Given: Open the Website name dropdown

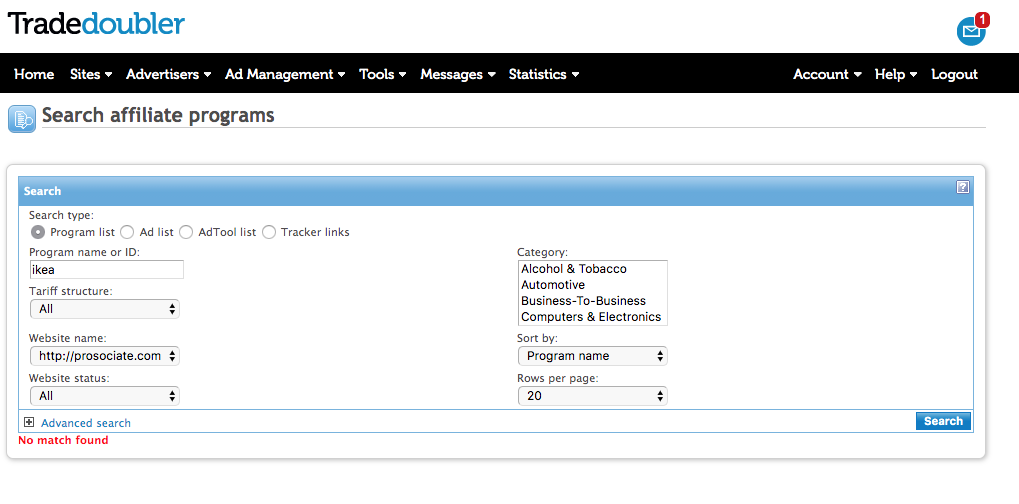Looking at the screenshot, I should point(104,356).
